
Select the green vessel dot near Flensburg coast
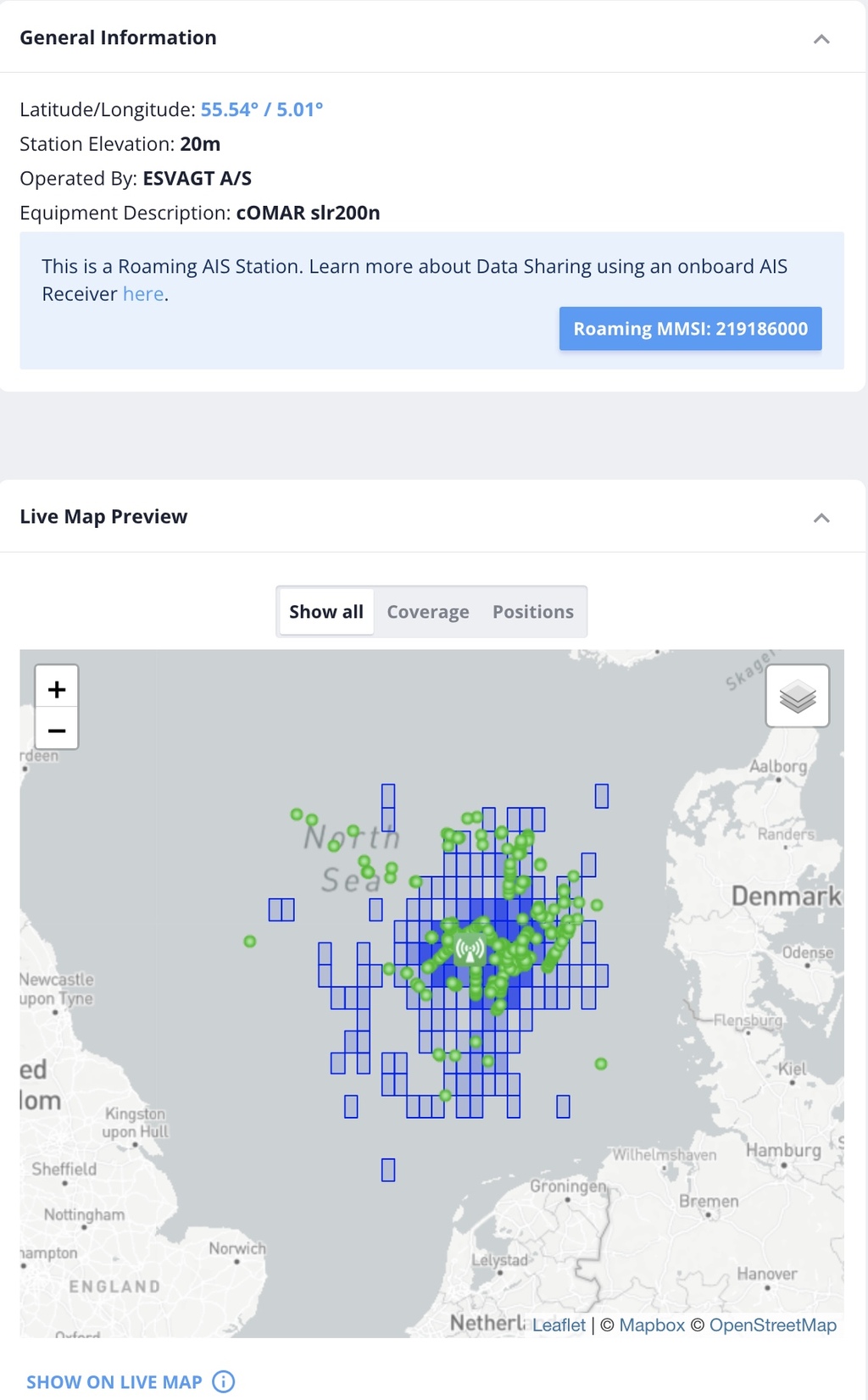coord(601,1064)
